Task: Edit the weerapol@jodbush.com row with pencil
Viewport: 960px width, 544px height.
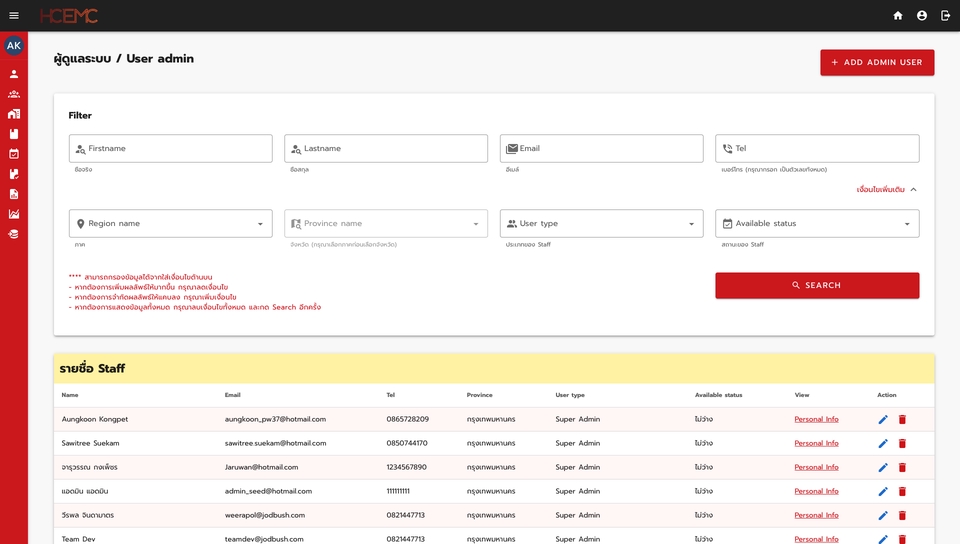Action: pyautogui.click(x=883, y=515)
